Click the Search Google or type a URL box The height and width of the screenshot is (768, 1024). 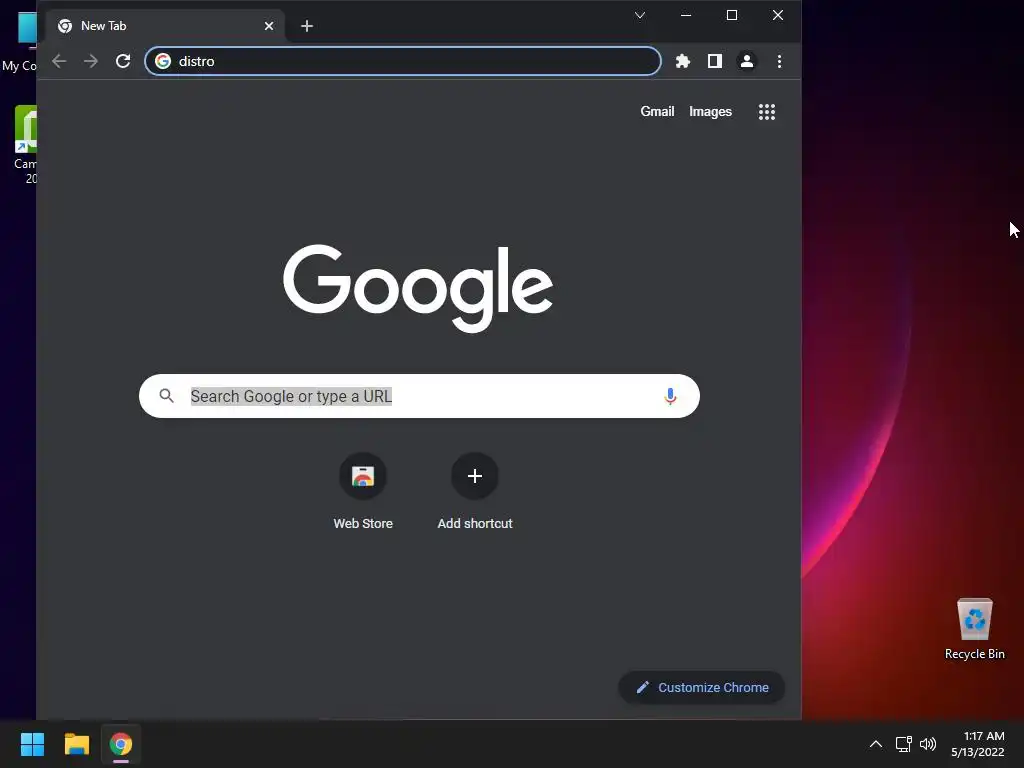(419, 396)
